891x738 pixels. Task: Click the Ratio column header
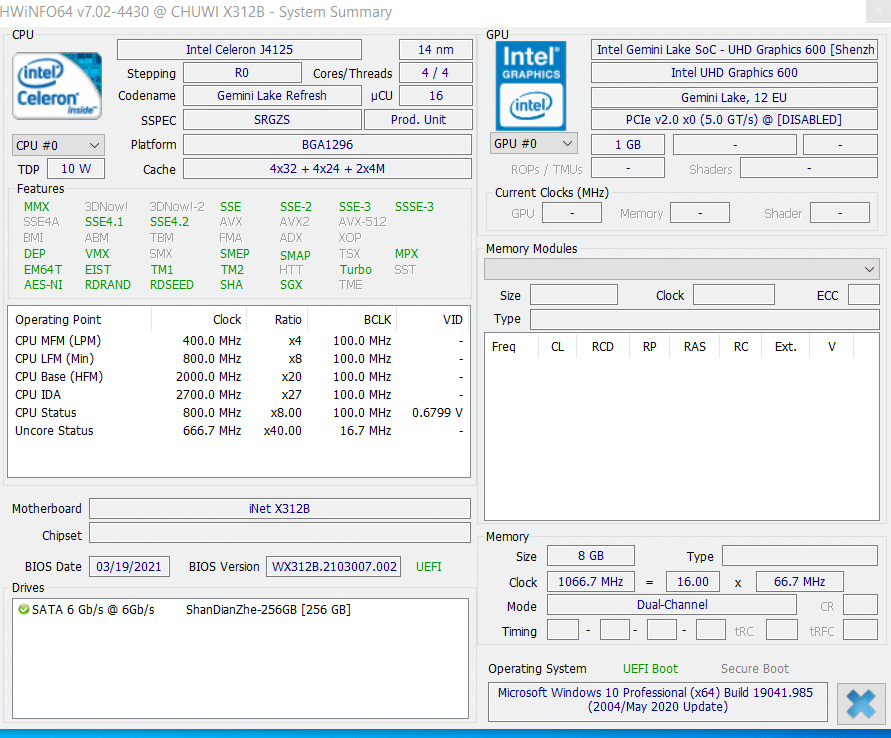coord(277,320)
